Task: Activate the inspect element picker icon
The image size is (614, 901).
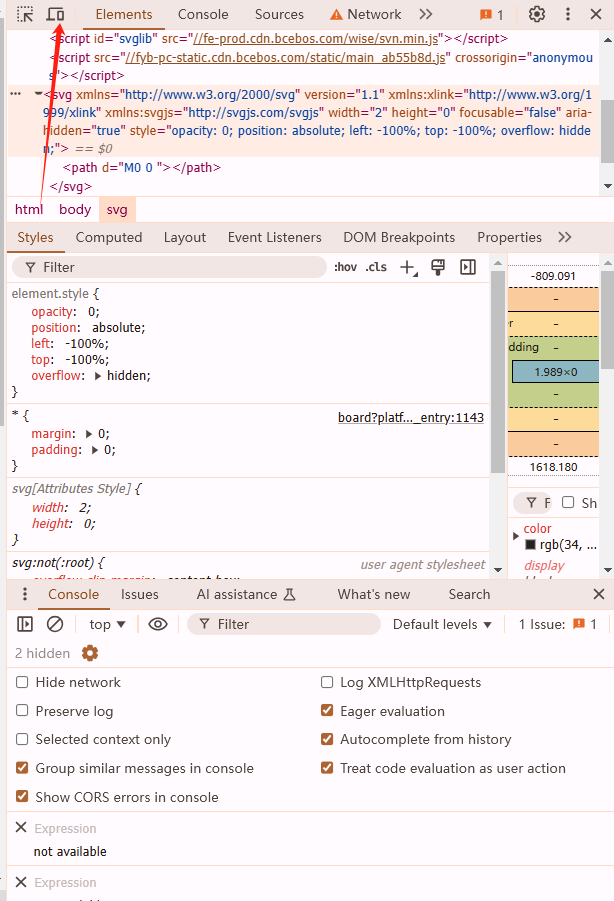Action: [25, 14]
